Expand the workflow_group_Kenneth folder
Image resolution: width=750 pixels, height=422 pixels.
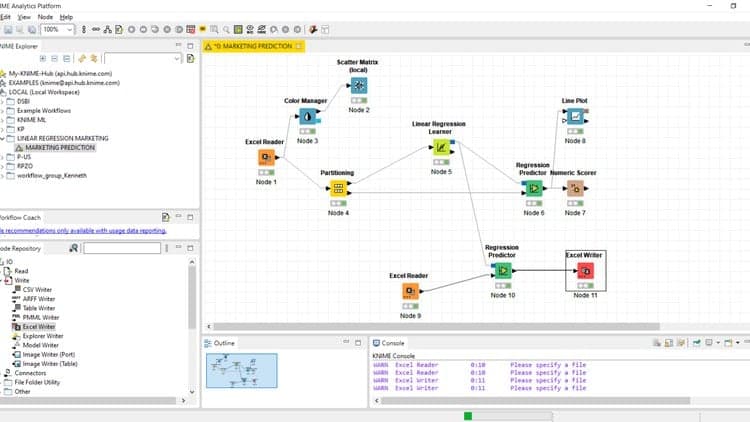point(2,176)
